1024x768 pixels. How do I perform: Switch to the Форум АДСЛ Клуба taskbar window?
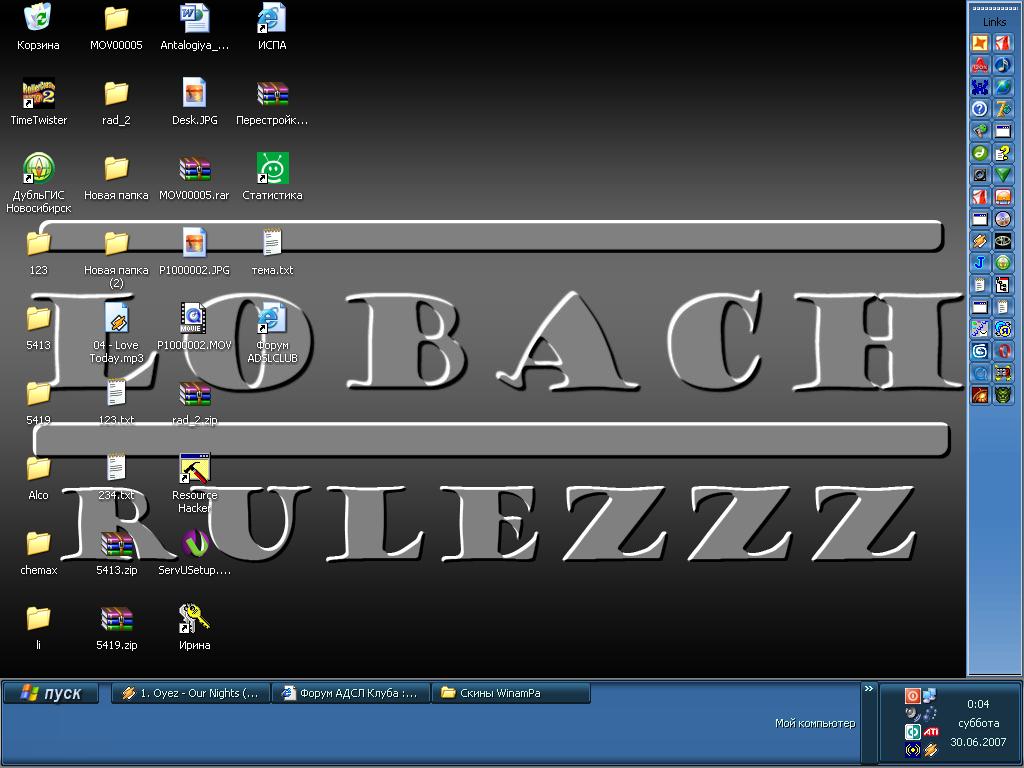351,693
